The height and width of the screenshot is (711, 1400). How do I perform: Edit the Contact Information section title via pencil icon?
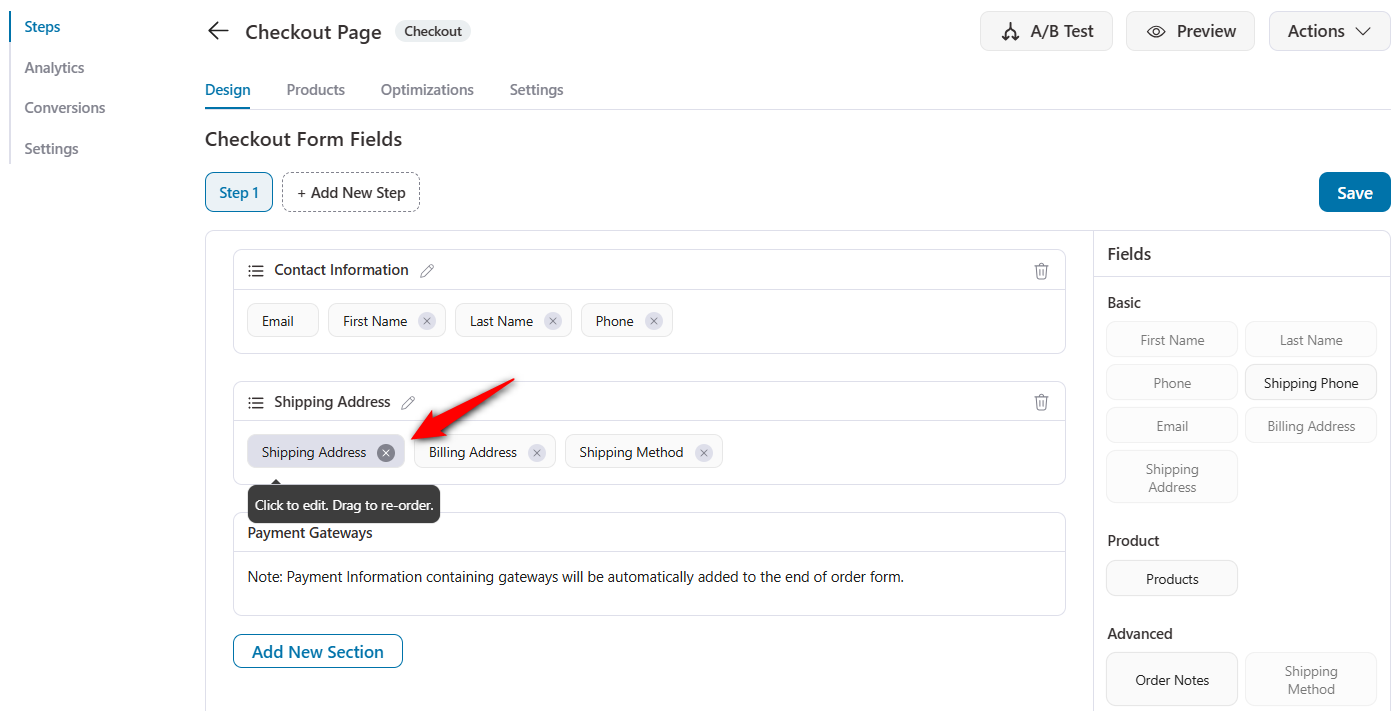[x=427, y=270]
